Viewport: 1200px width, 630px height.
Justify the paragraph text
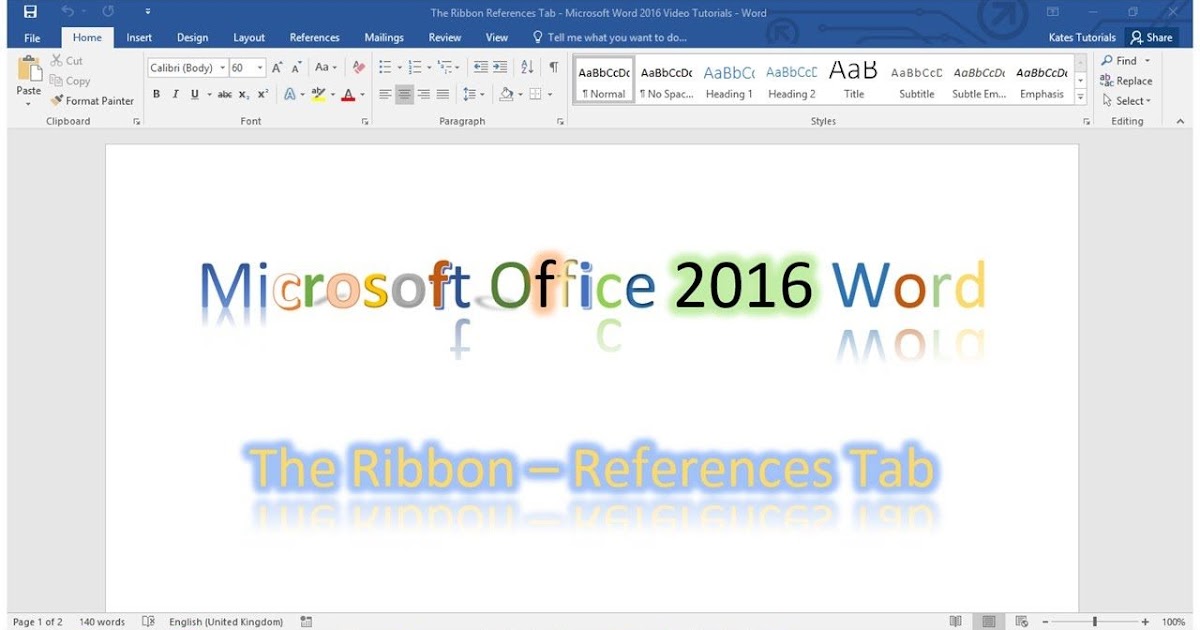tap(442, 94)
